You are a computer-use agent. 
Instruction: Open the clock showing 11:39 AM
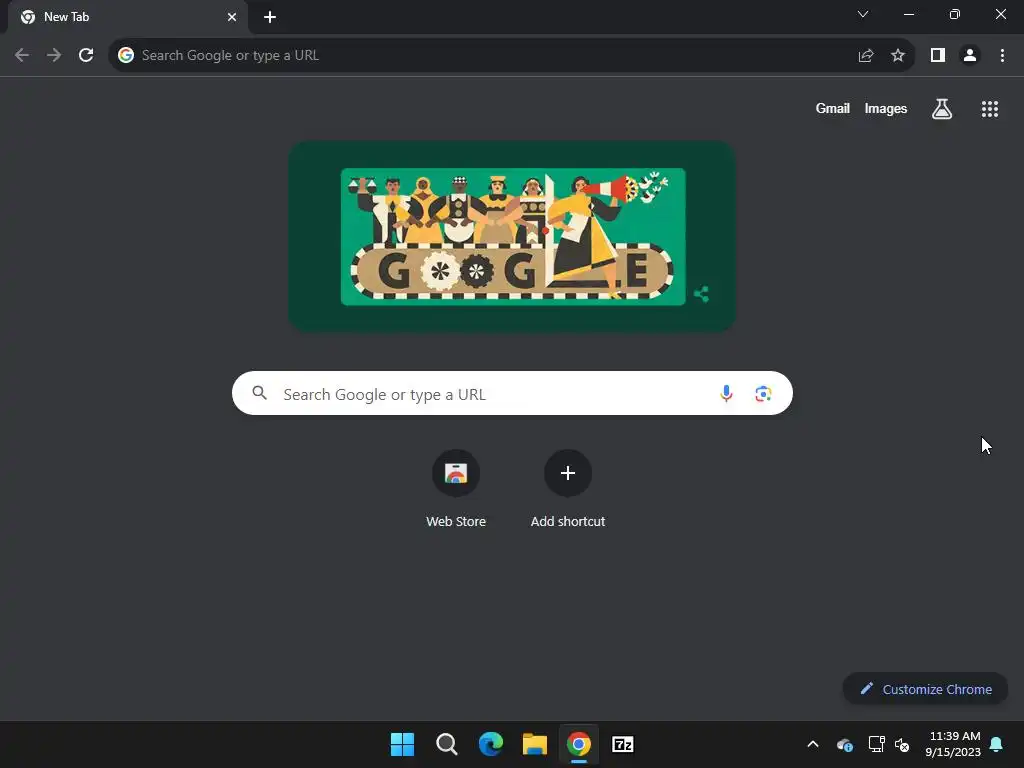coord(953,744)
